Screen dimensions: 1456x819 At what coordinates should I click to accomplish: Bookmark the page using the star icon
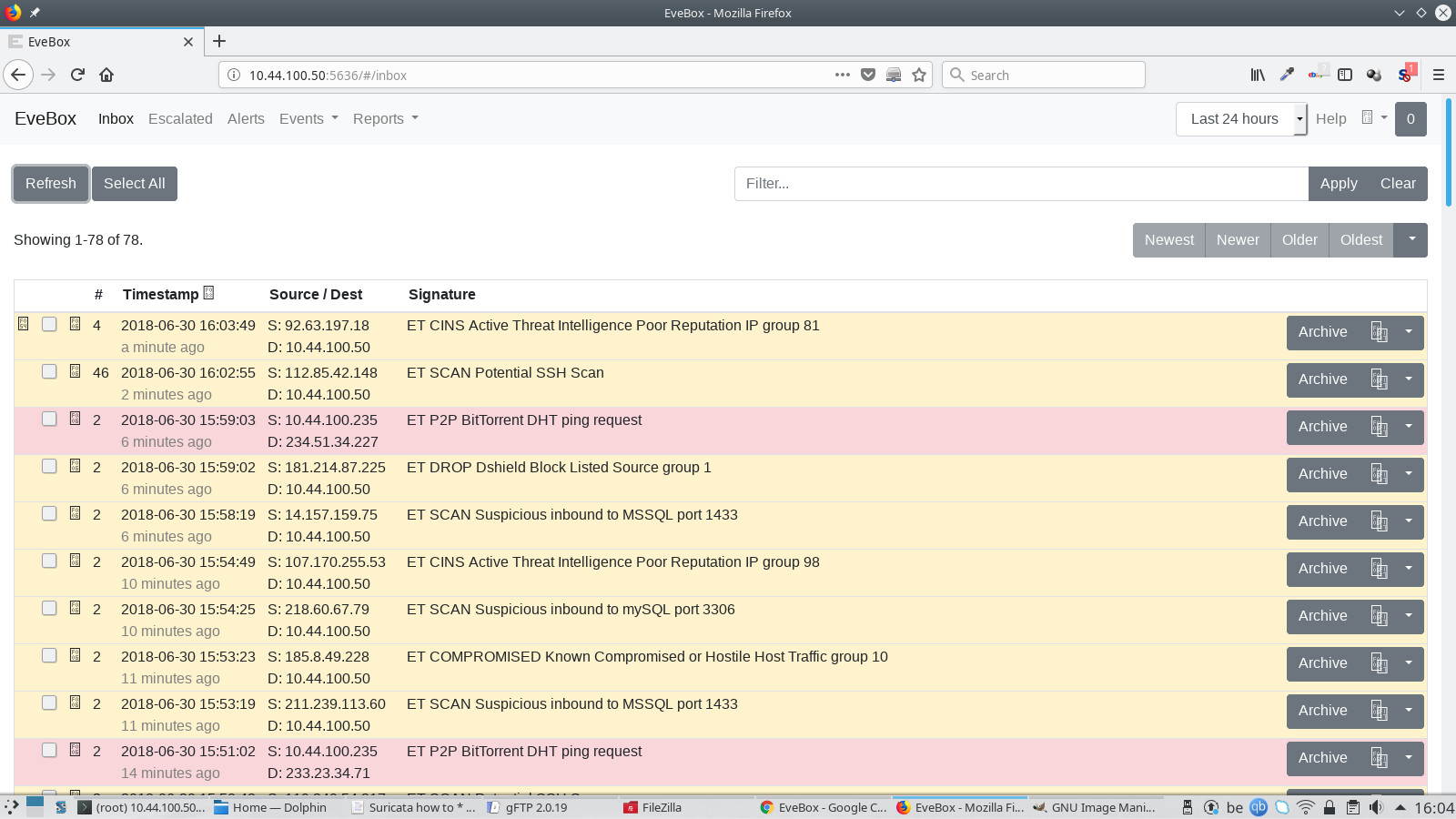pyautogui.click(x=919, y=75)
